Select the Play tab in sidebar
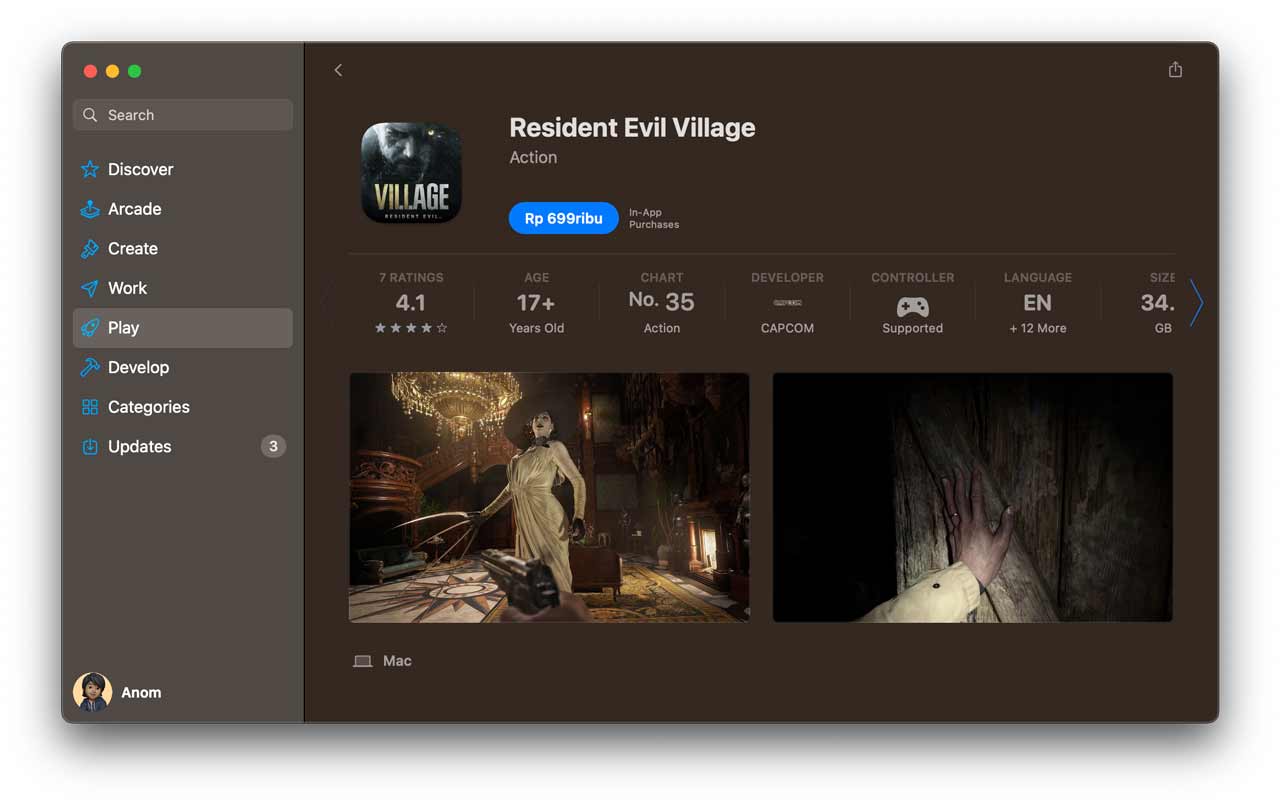The height and width of the screenshot is (804, 1280). (183, 328)
